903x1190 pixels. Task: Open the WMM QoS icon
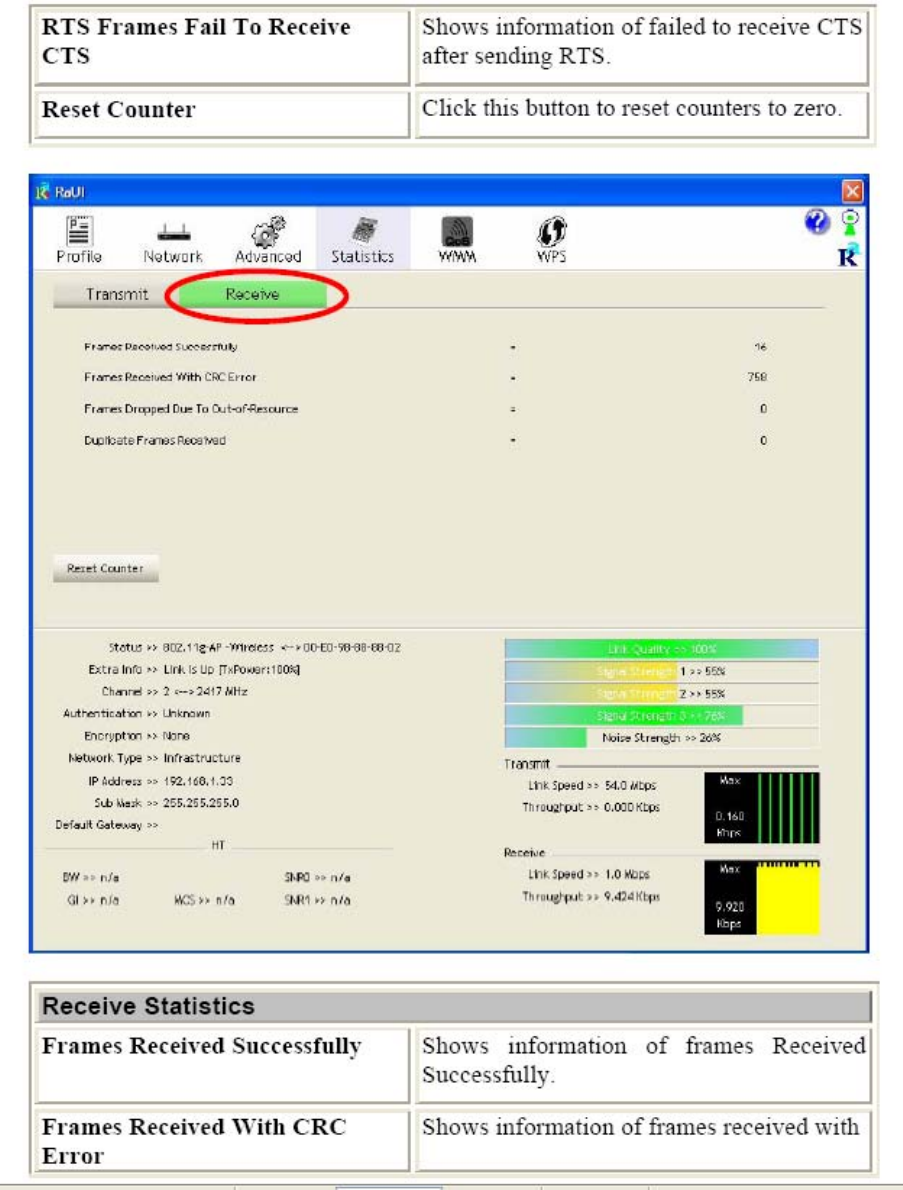[457, 240]
